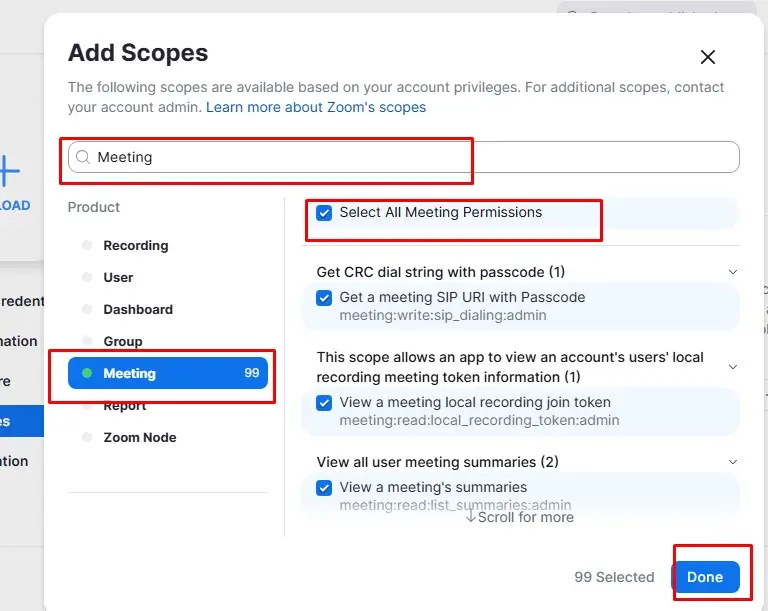
Task: Collapse the local recording token scope section
Action: click(x=733, y=367)
